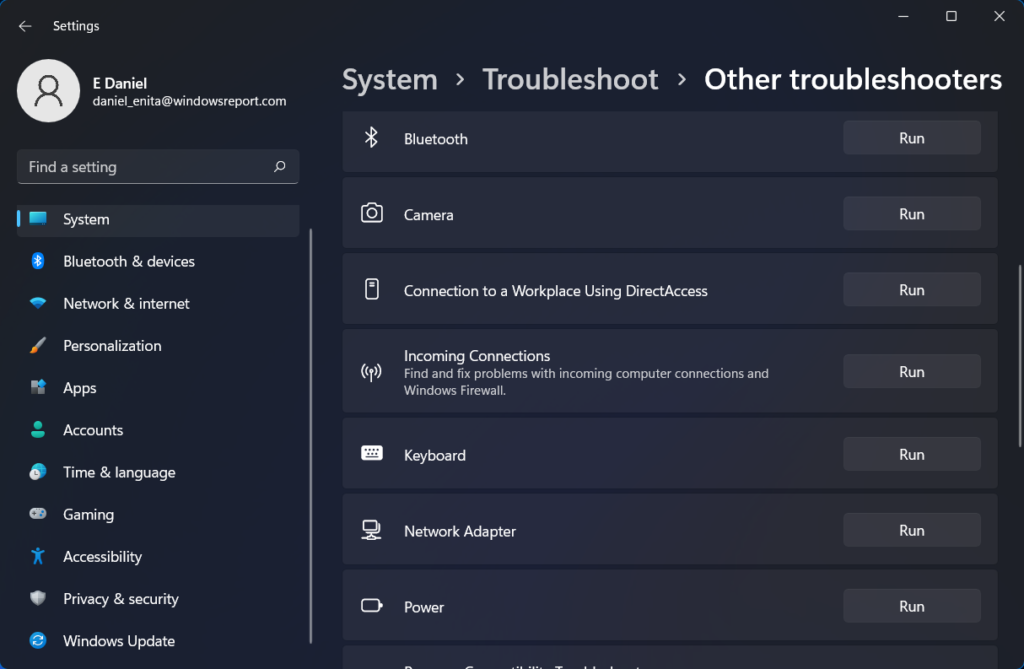Viewport: 1024px width, 669px height.
Task: Open Gaming settings
Action: pyautogui.click(x=158, y=514)
